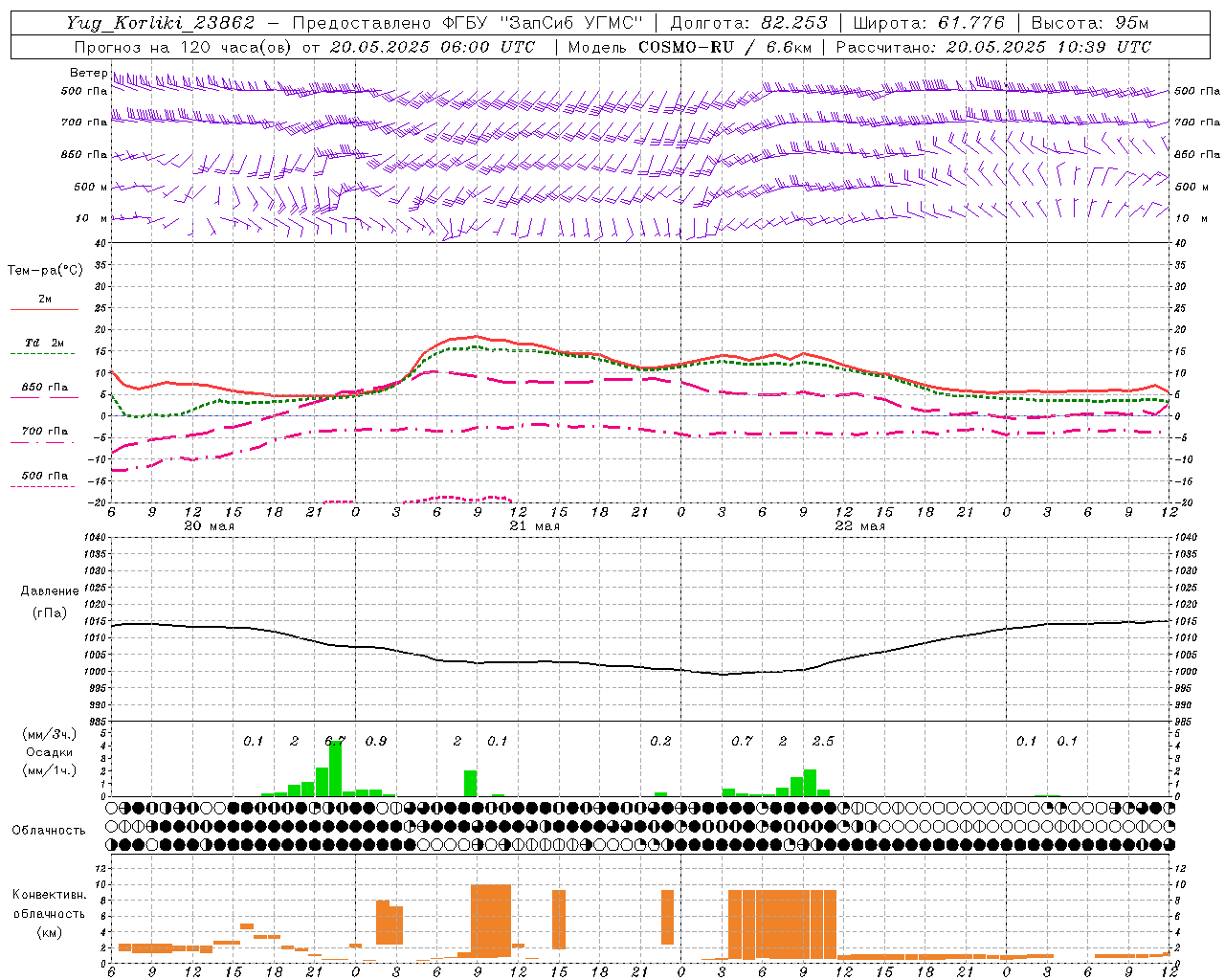The height and width of the screenshot is (980, 1225).
Task: Click the Высота: 95м value
Action: click(x=1090, y=23)
